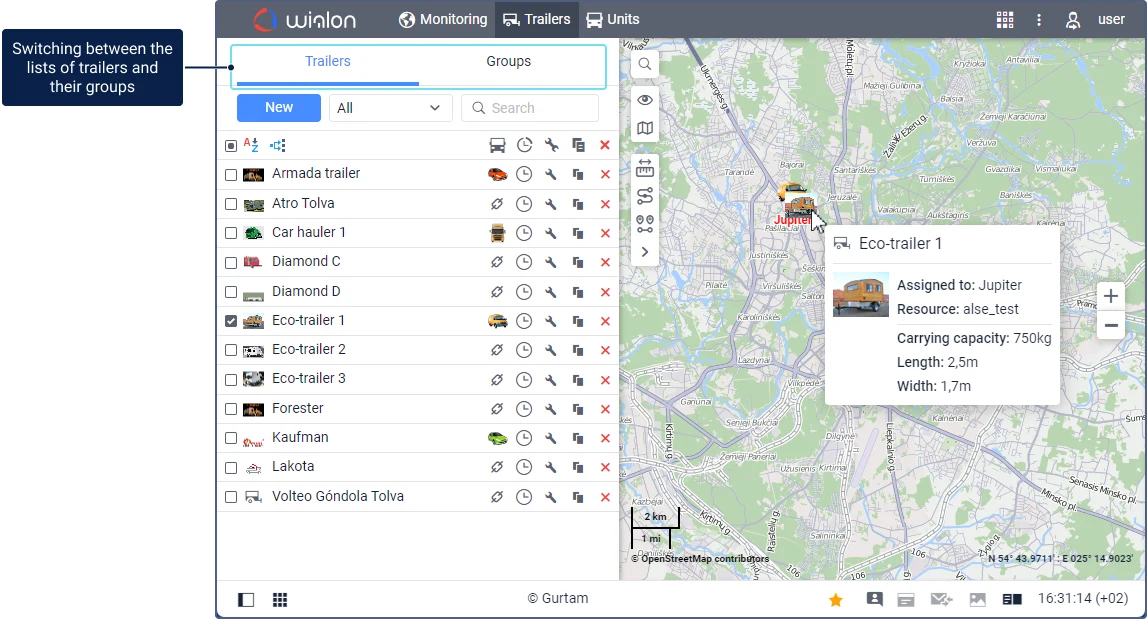This screenshot has width=1147, height=619.
Task: Copy the Volteo Góndola Tolva trailer
Action: [578, 497]
